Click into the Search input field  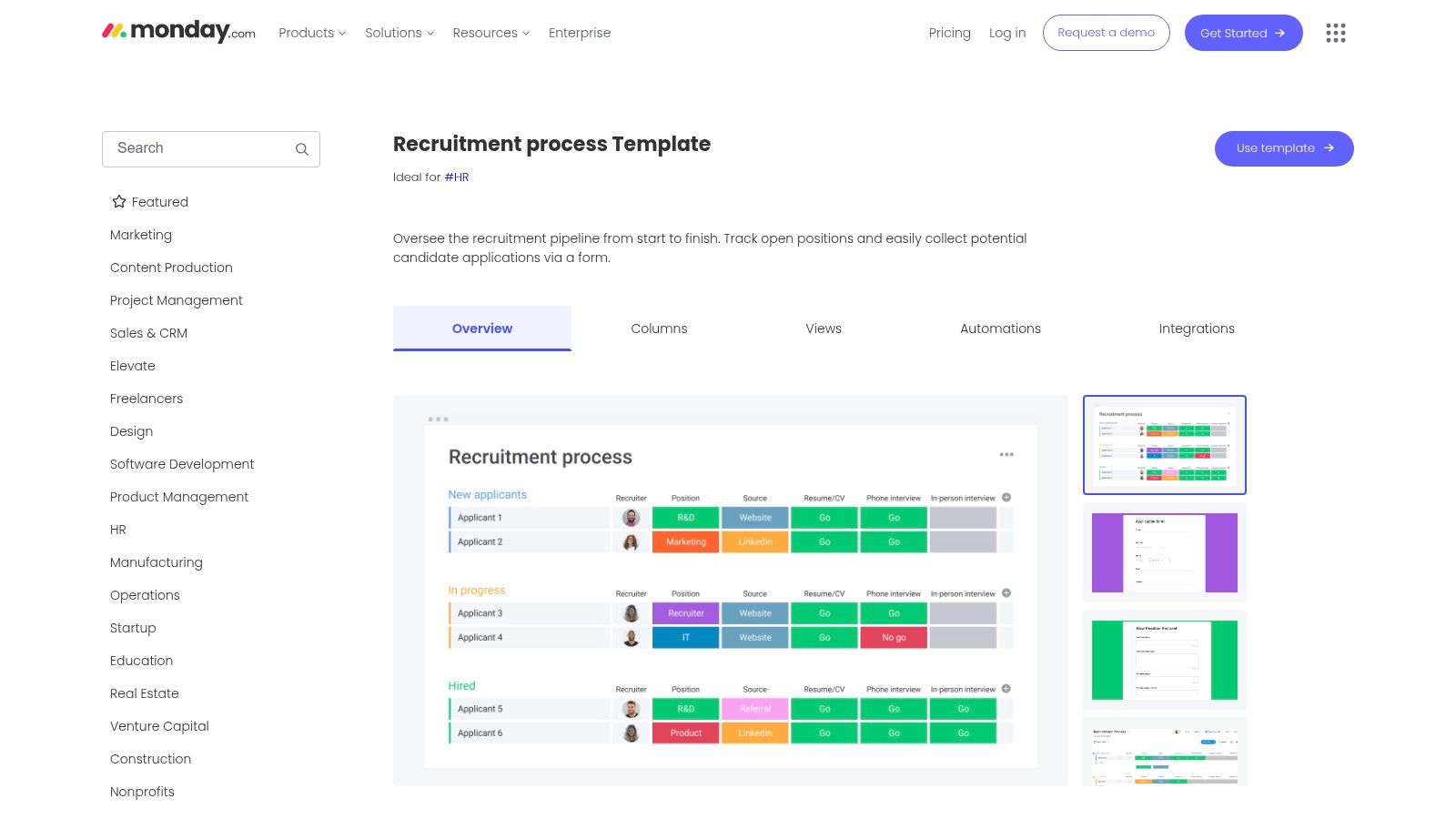200,148
